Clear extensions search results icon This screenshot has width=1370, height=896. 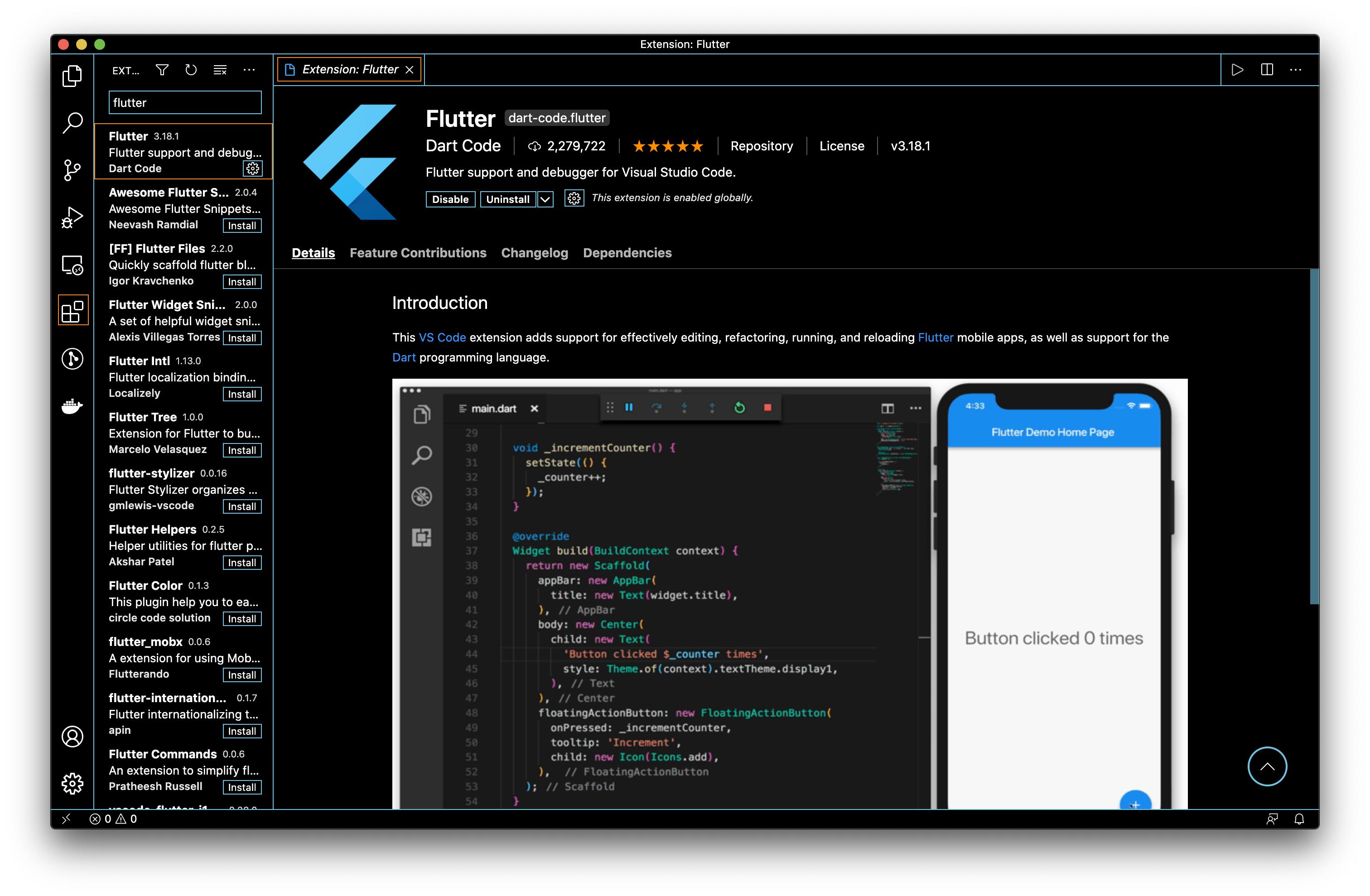pos(220,70)
